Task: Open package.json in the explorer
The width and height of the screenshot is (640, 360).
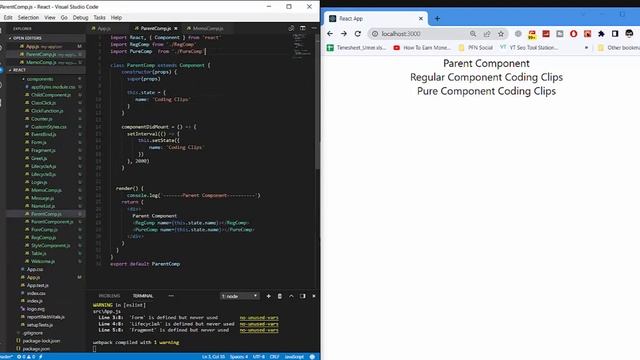Action: [x=36, y=349]
